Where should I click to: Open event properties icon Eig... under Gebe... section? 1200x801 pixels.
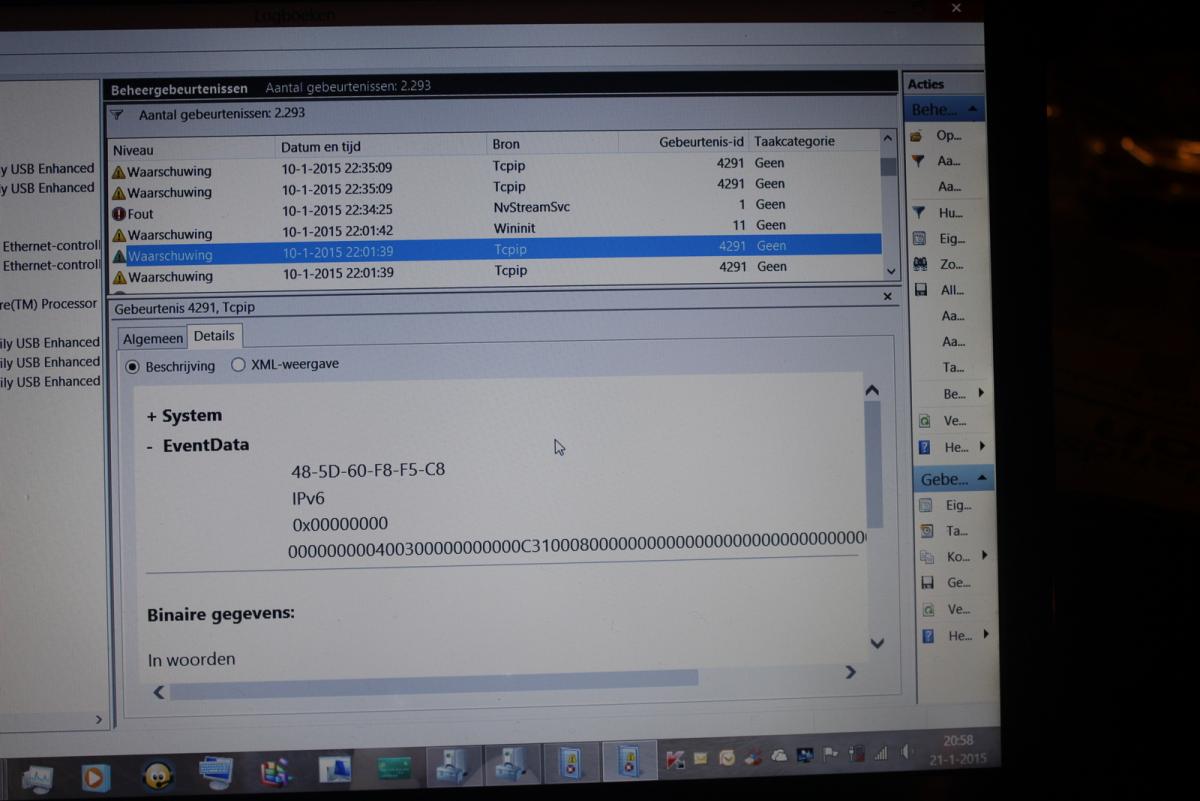[x=925, y=505]
